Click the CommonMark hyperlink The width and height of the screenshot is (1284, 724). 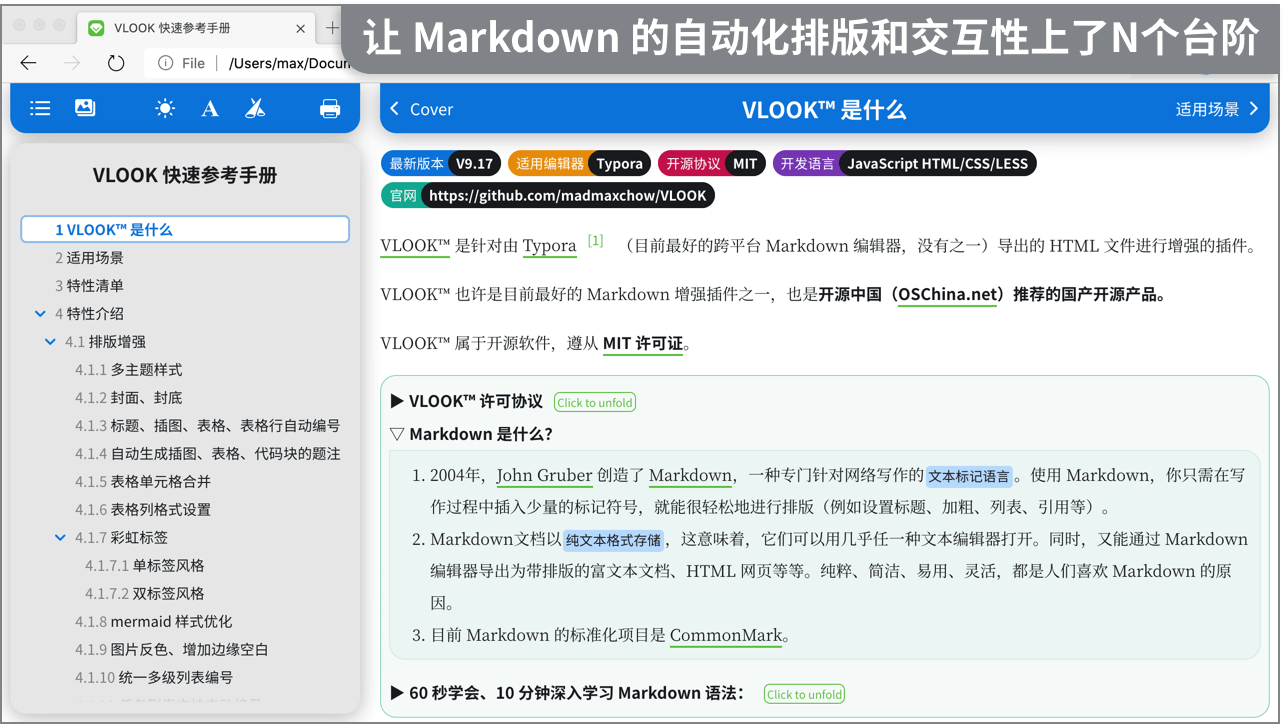coord(727,635)
